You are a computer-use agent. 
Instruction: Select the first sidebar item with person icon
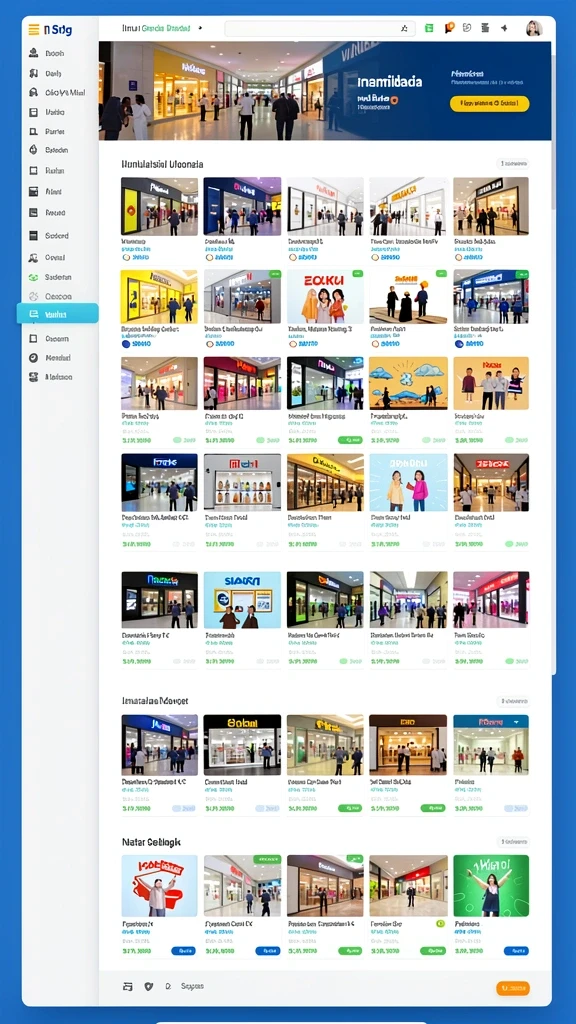[59, 54]
